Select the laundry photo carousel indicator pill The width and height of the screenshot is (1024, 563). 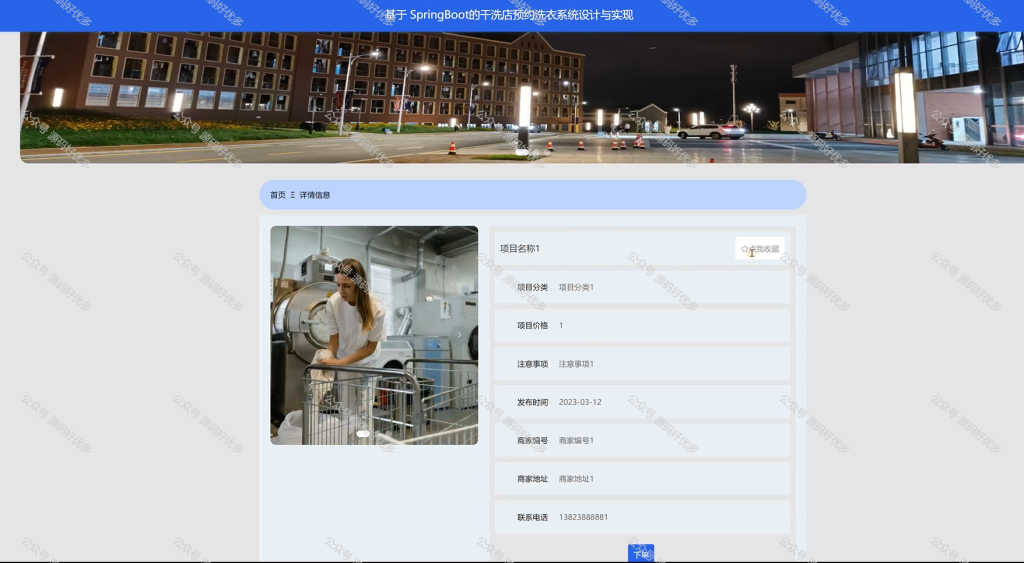point(363,434)
